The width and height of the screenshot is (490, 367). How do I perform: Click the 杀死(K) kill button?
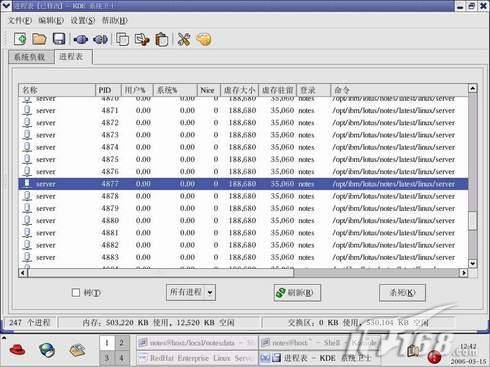coord(402,293)
